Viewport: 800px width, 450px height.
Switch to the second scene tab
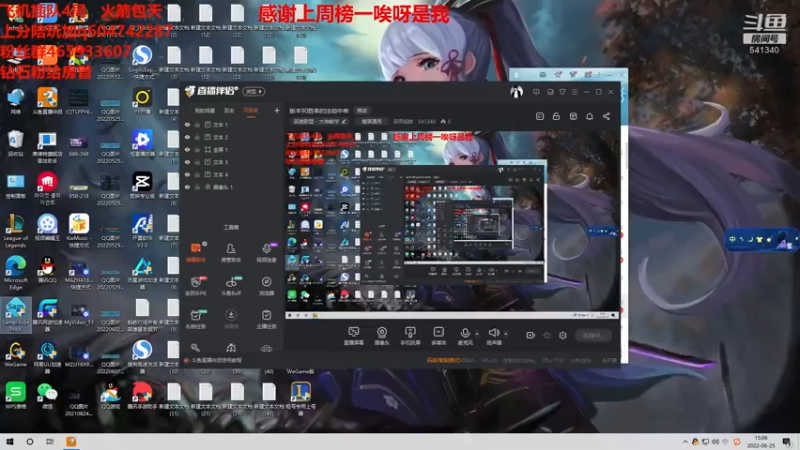(x=229, y=111)
